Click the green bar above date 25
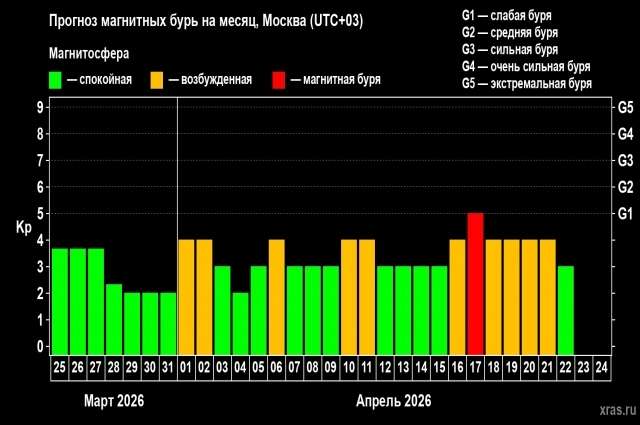The width and height of the screenshot is (640, 425). click(x=60, y=300)
